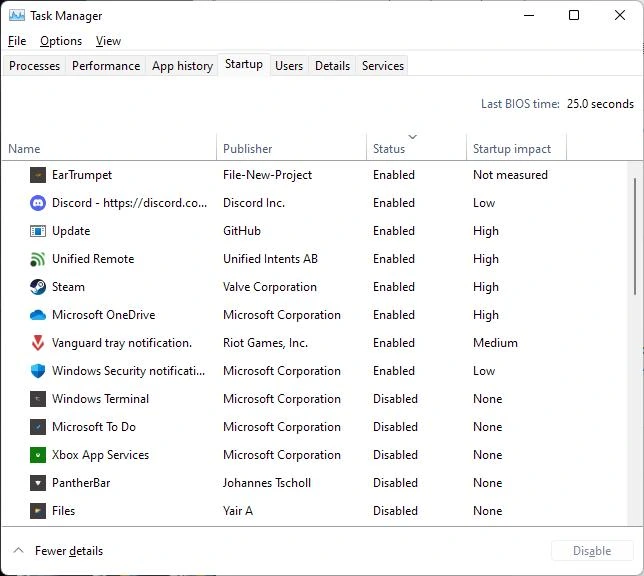Select the EarTrumpet row name
This screenshot has height=576, width=644.
pyautogui.click(x=82, y=175)
